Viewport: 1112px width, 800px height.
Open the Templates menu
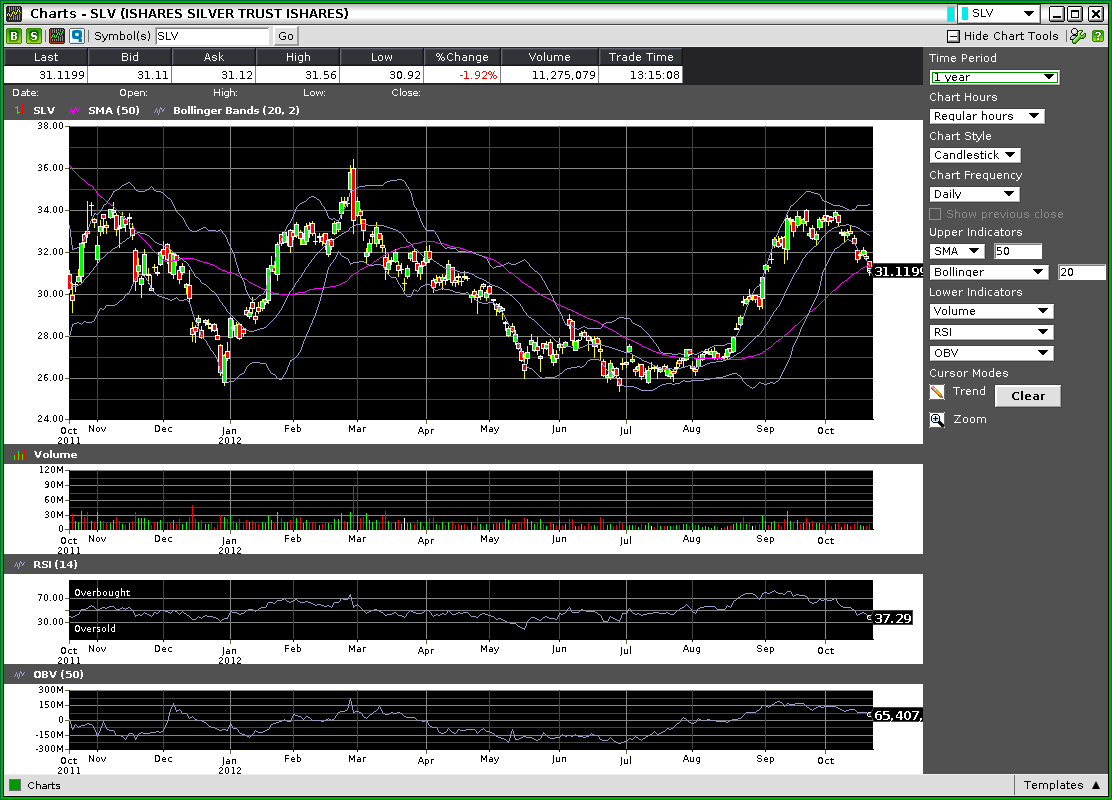point(1061,785)
